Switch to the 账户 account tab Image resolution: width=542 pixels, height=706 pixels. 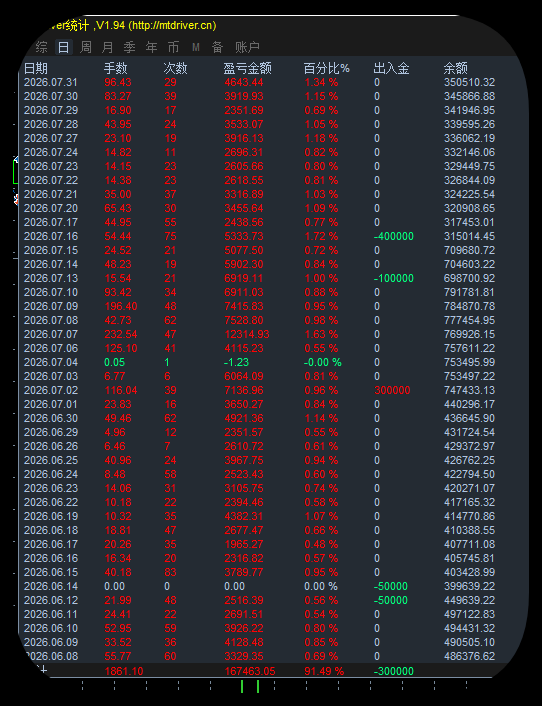point(247,47)
